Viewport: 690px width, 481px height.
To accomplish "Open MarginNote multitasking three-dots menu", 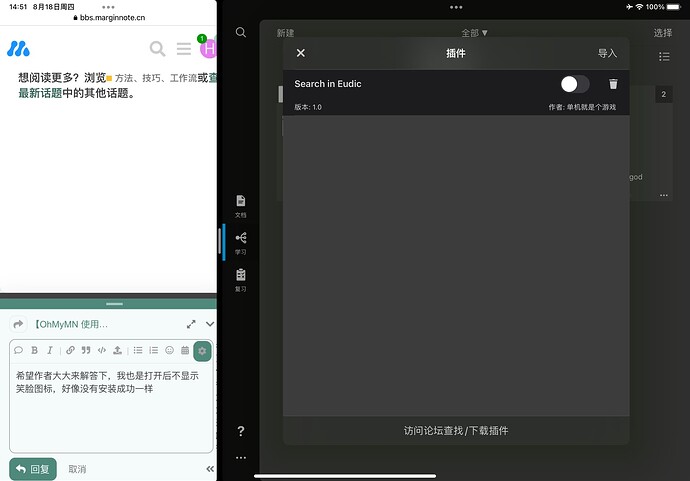I will [x=456, y=7].
